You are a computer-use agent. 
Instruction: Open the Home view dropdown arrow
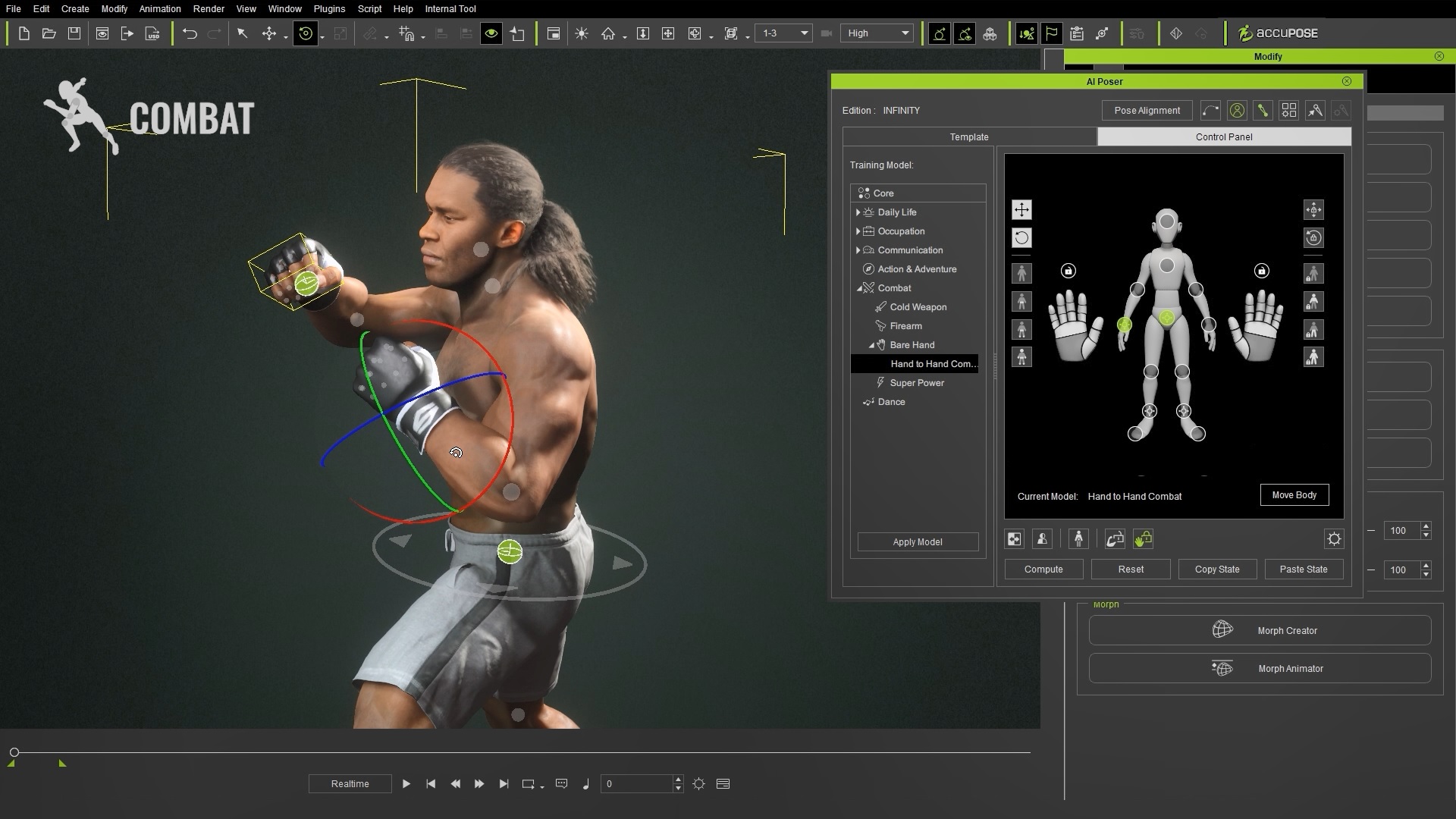point(624,36)
